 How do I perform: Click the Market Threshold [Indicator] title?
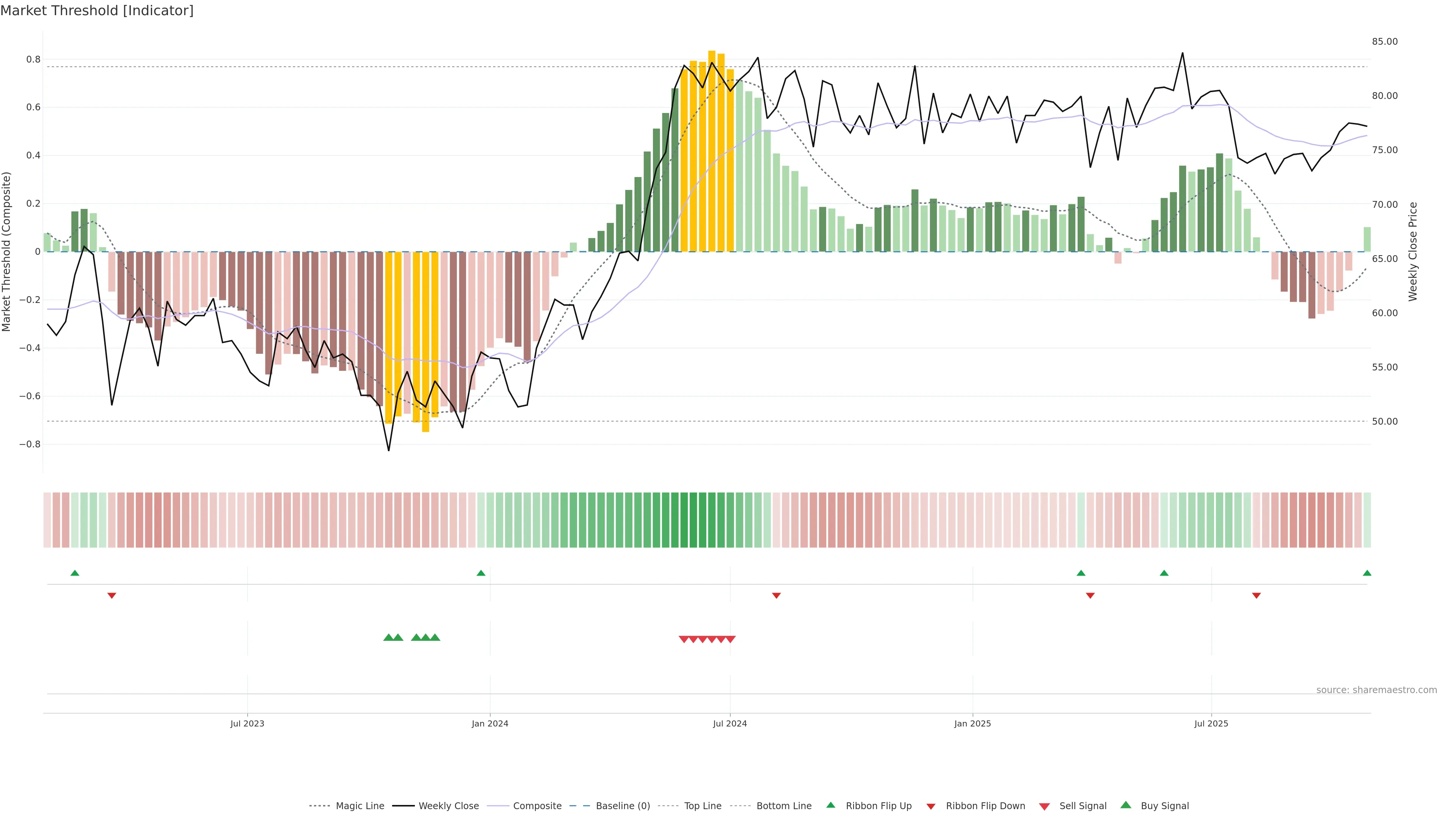[x=97, y=11]
